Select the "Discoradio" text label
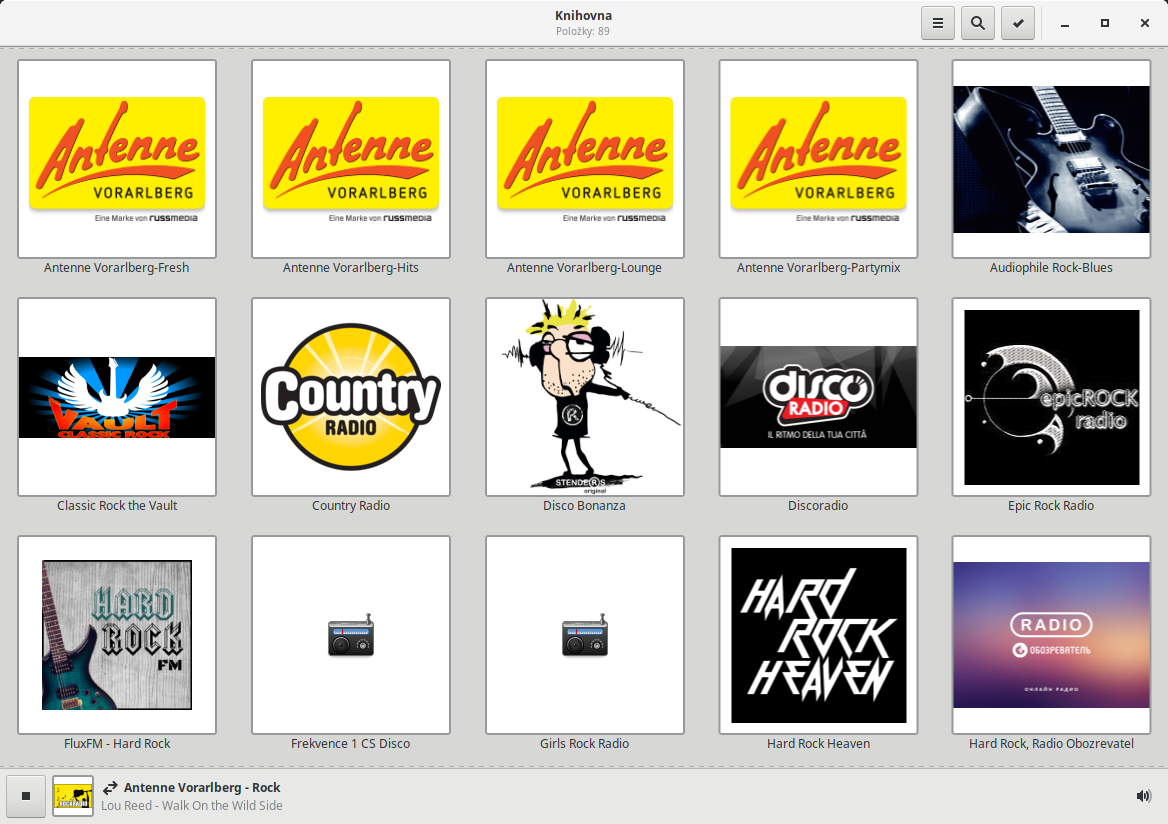1168x824 pixels. 818,505
